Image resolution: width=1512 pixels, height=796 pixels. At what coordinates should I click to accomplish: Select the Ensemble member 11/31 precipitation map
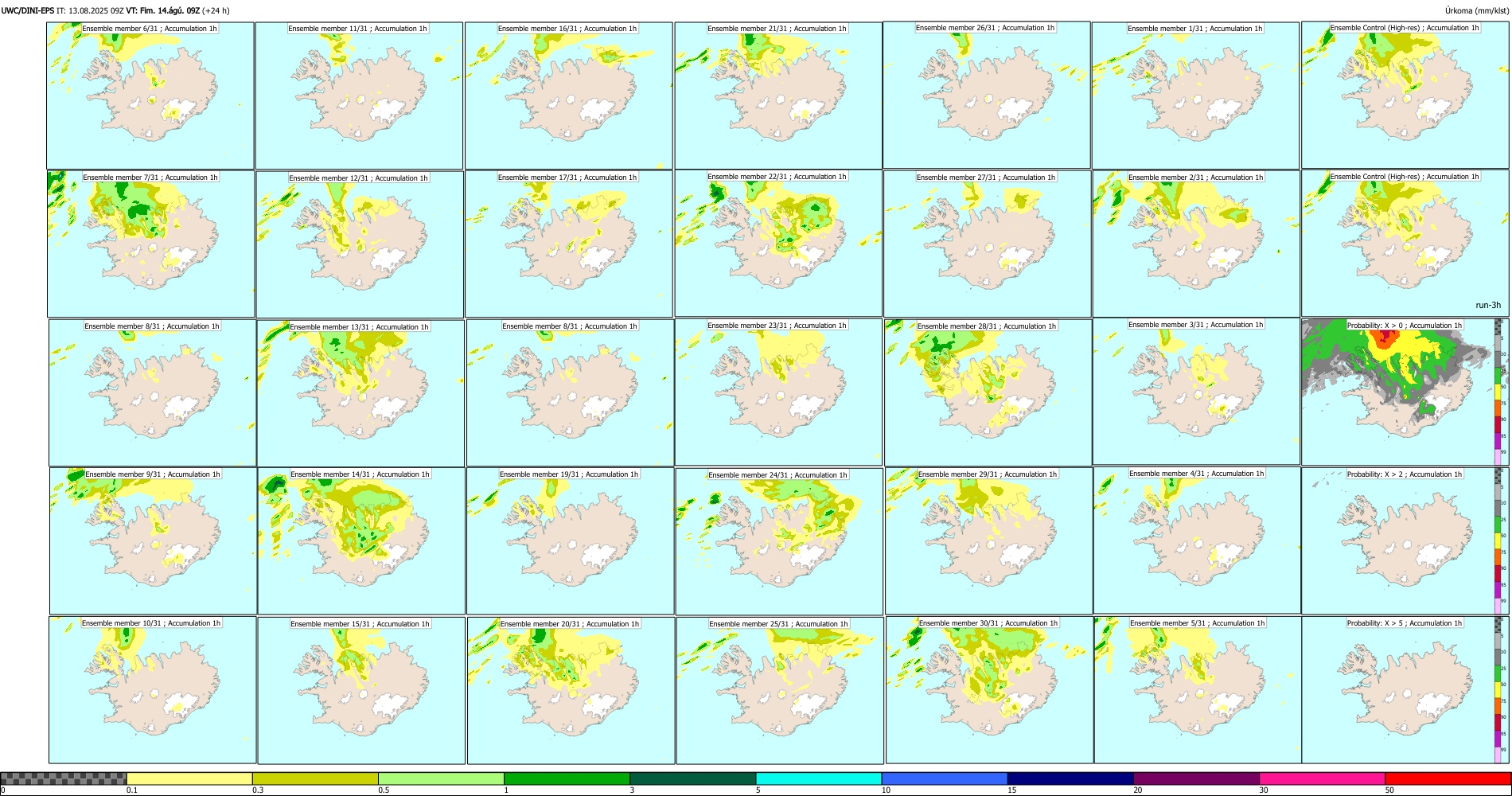click(359, 96)
